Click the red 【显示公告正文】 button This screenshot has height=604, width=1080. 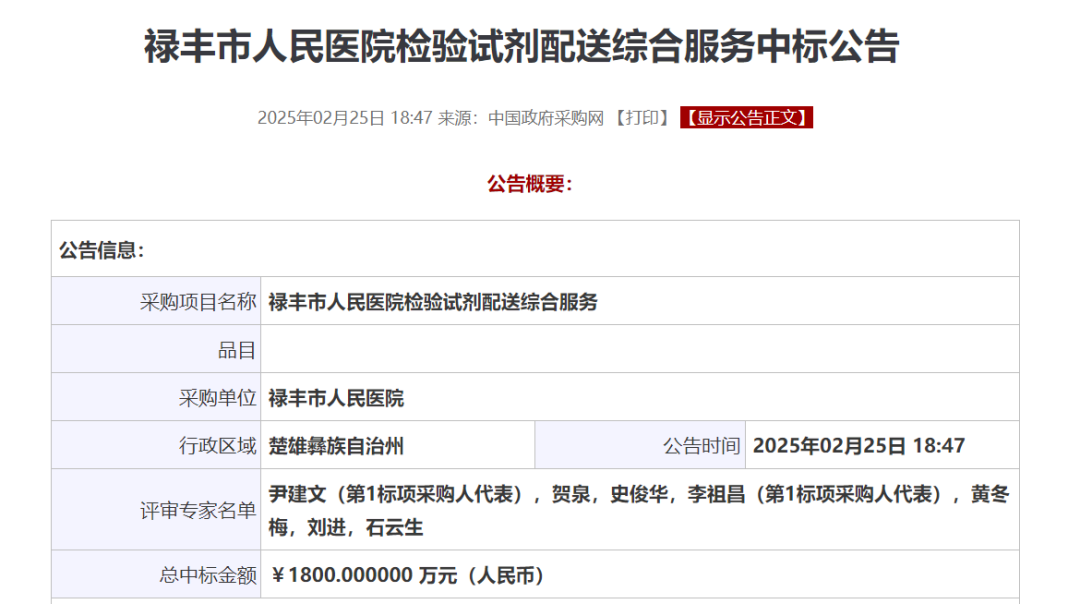click(x=746, y=118)
